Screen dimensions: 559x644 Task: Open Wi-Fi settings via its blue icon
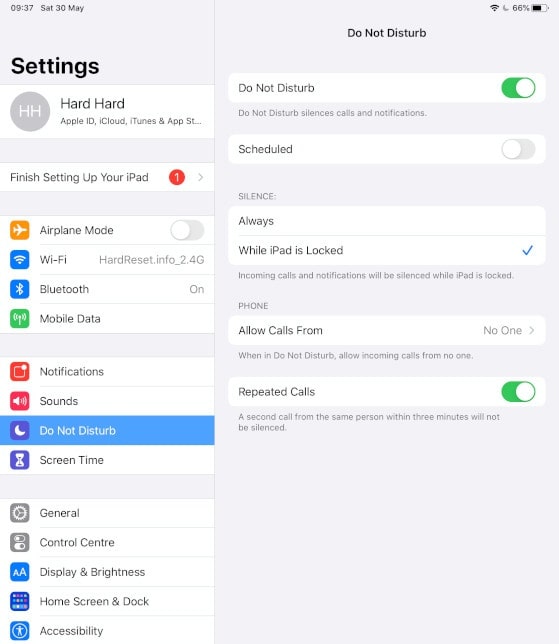coord(20,260)
